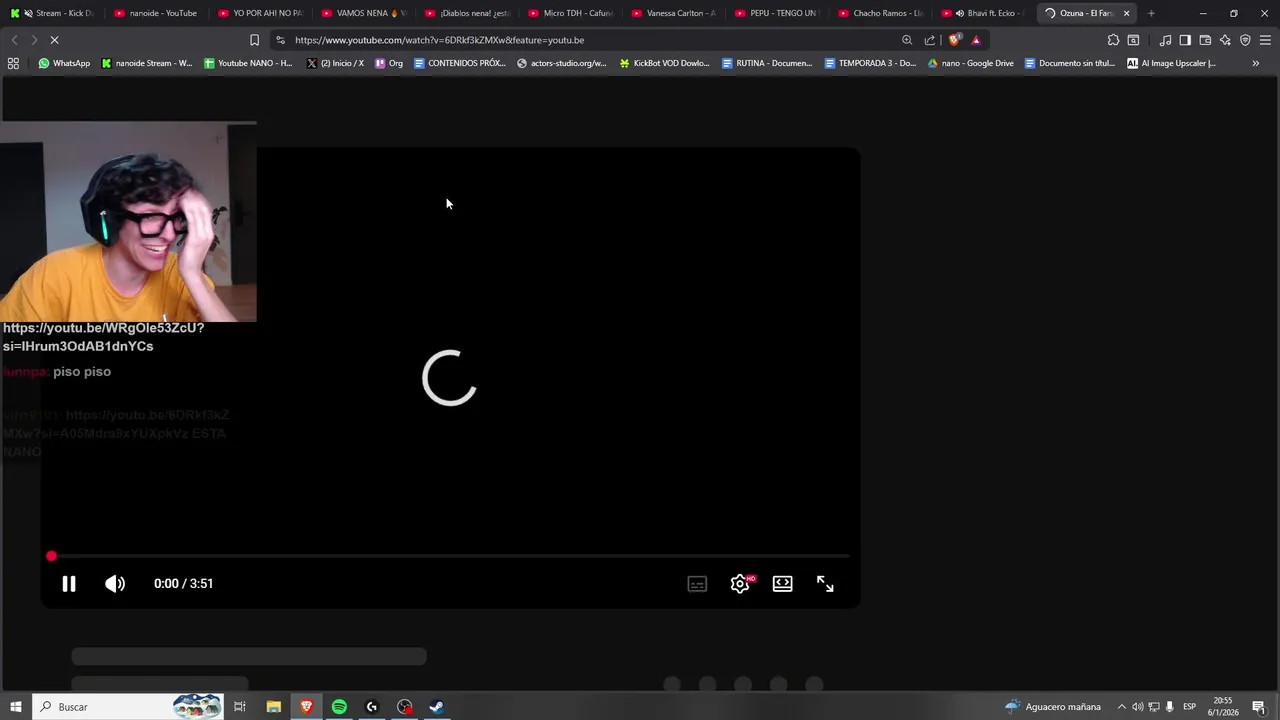Open the nanoide Stream bookmark
The height and width of the screenshot is (720, 1280).
(x=147, y=63)
